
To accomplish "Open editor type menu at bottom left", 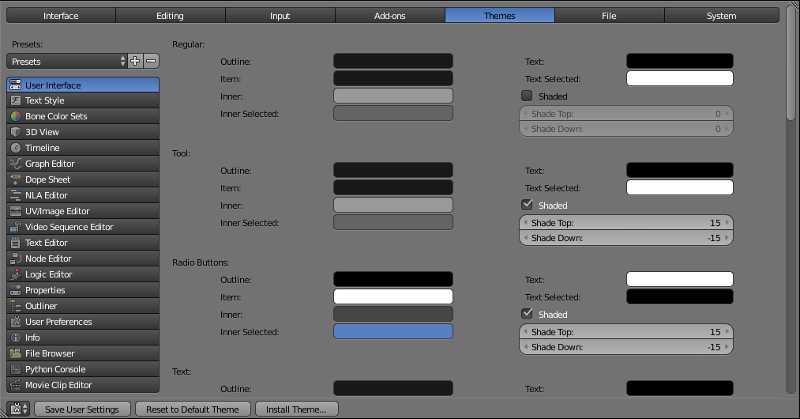I will (x=17, y=409).
